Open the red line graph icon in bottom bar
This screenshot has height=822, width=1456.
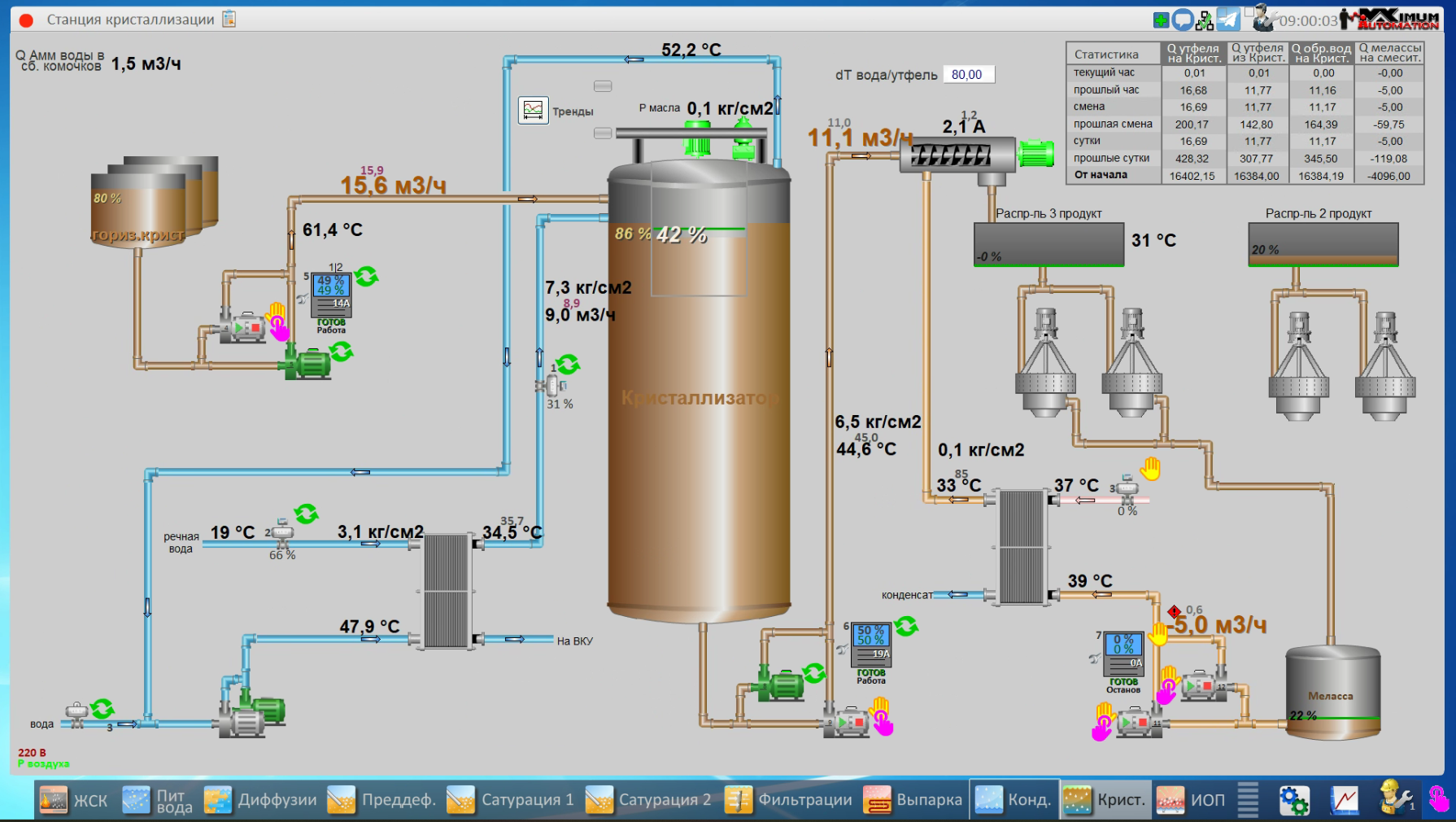click(x=1345, y=800)
